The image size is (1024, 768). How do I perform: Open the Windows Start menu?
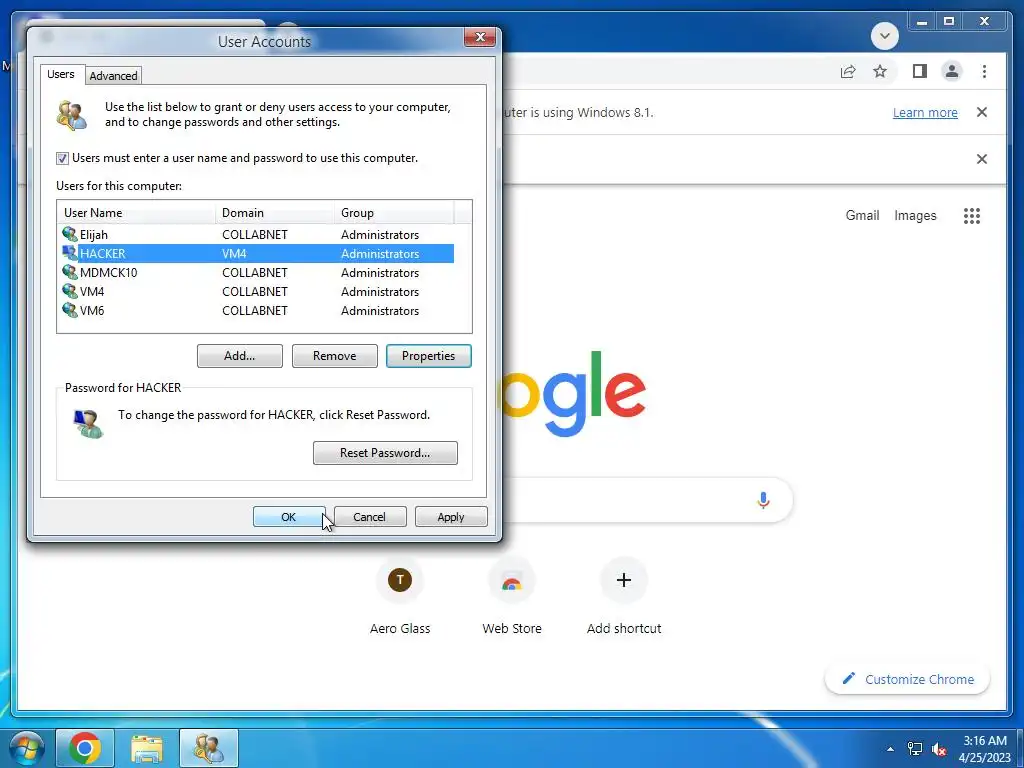[x=27, y=748]
